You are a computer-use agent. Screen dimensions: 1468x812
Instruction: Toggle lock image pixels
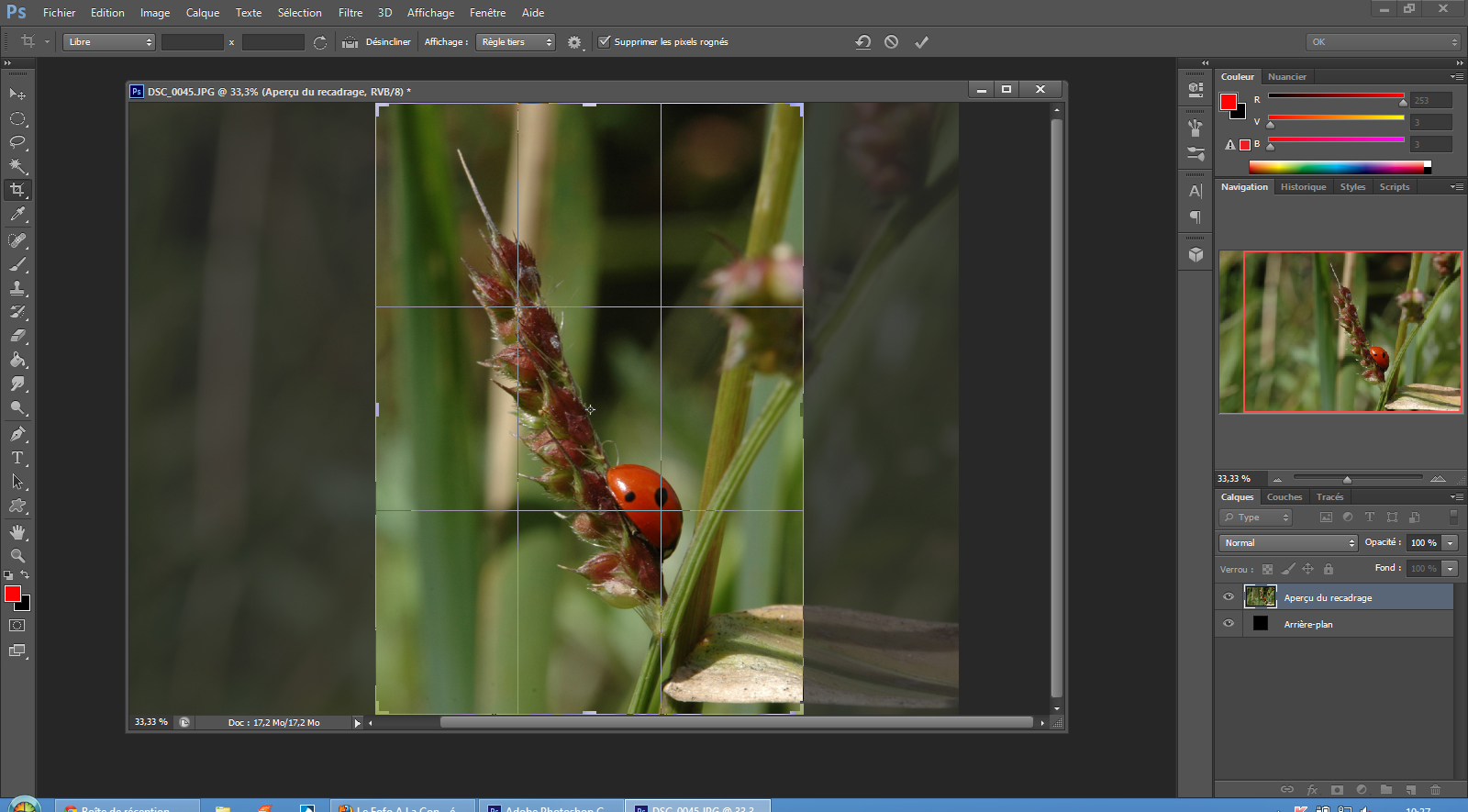tap(1288, 569)
